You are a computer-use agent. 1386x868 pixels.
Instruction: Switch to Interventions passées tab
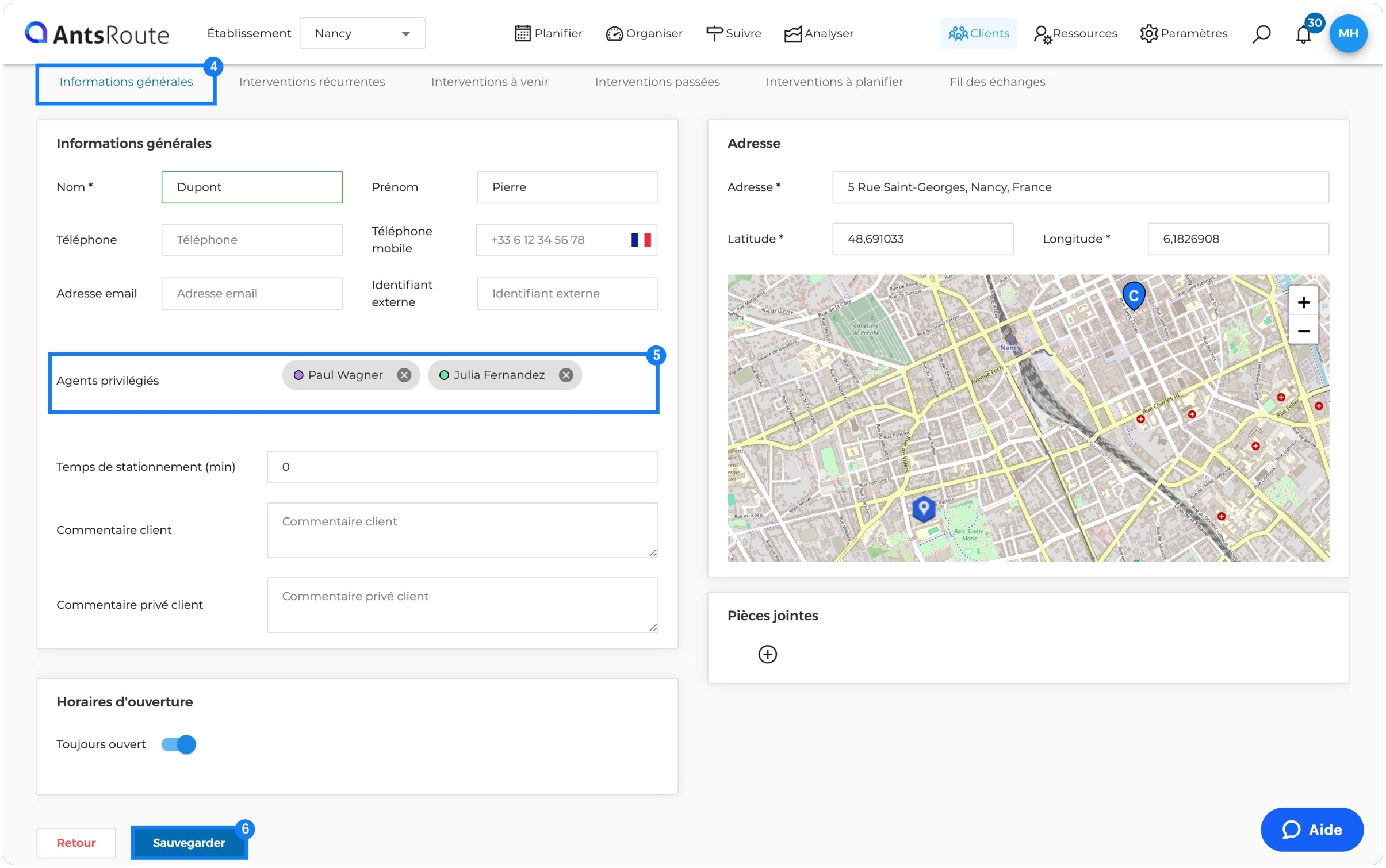[657, 82]
